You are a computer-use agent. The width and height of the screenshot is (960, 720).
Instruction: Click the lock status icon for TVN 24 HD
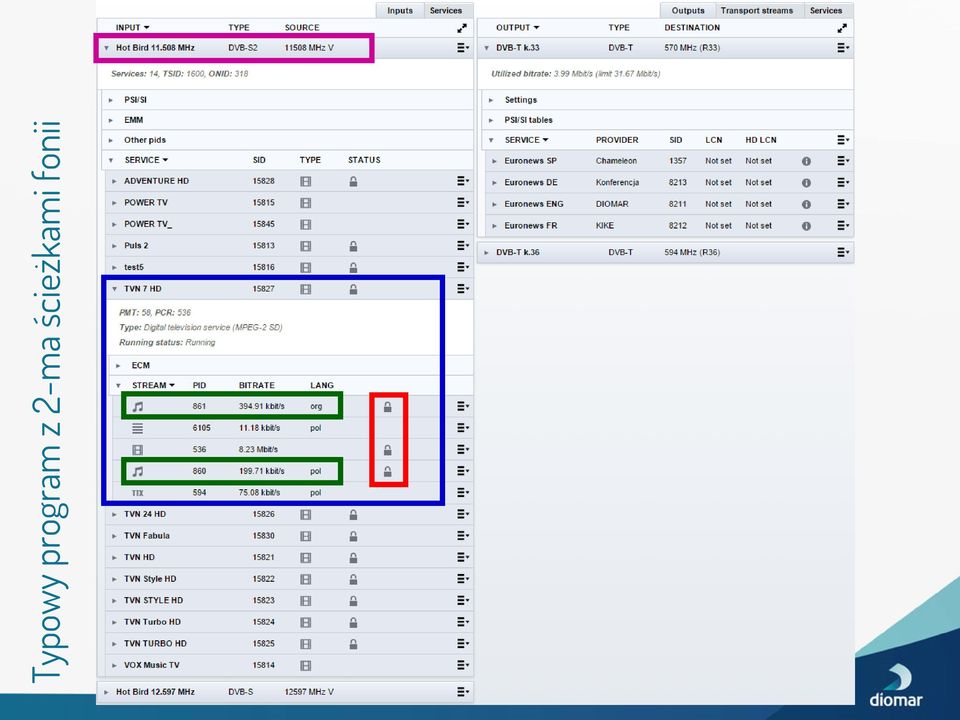[353, 515]
